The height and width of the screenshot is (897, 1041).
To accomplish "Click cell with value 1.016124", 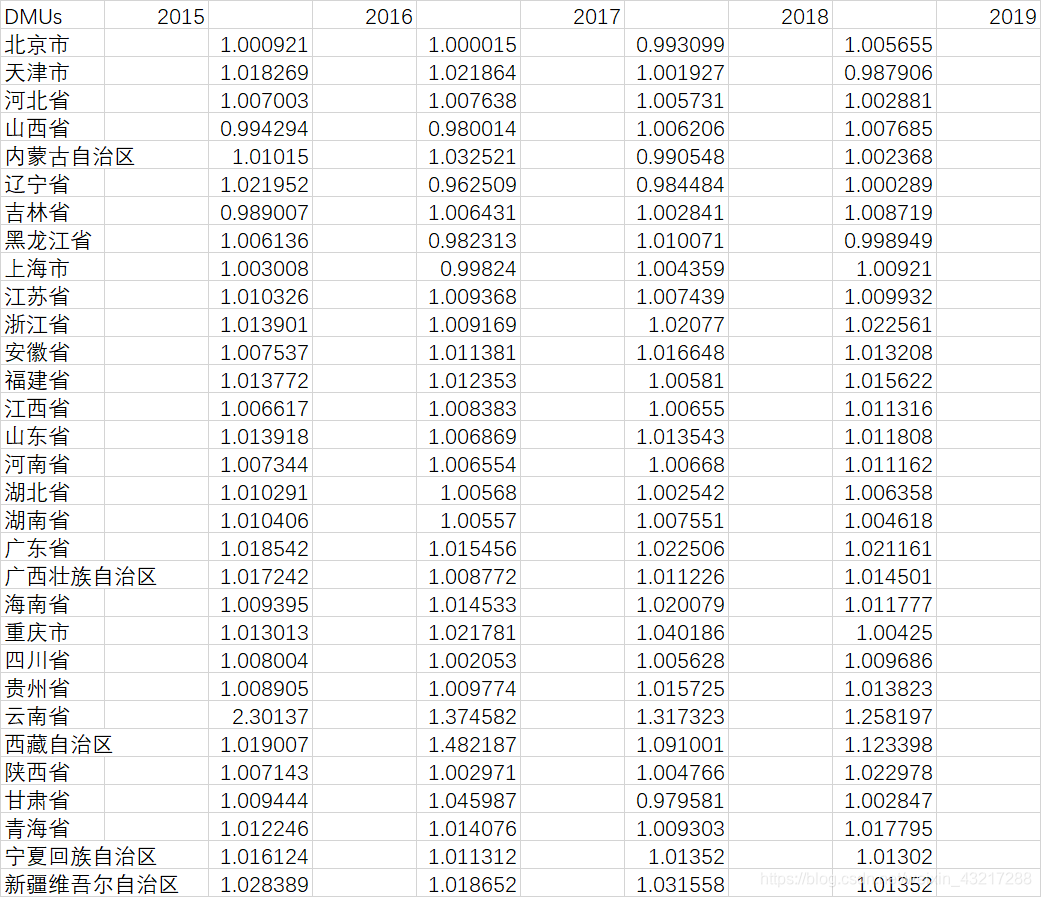I will (x=260, y=855).
